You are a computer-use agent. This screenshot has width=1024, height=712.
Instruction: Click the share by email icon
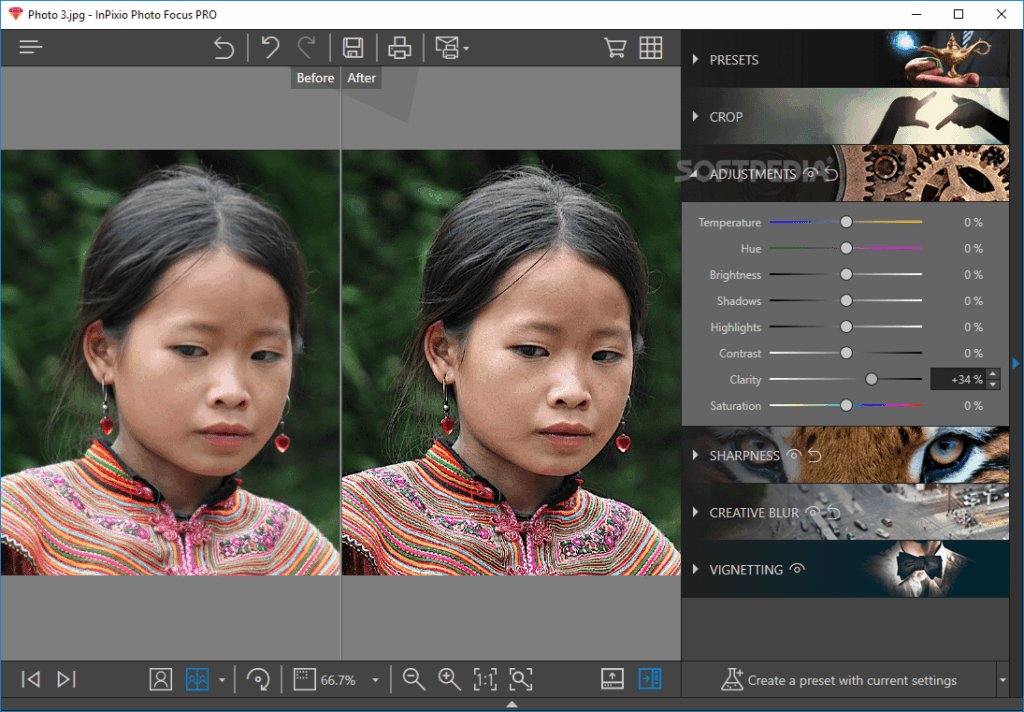click(447, 48)
